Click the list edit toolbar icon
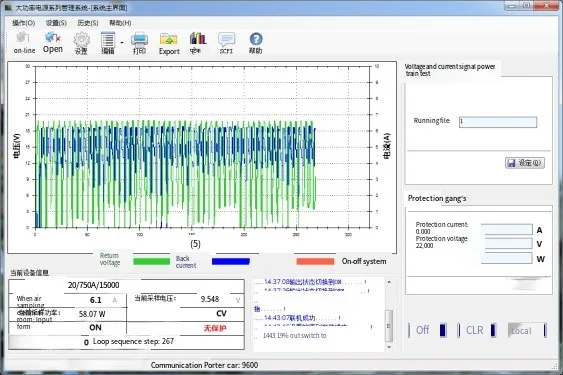Viewport: 563px width, 375px height. (108, 39)
